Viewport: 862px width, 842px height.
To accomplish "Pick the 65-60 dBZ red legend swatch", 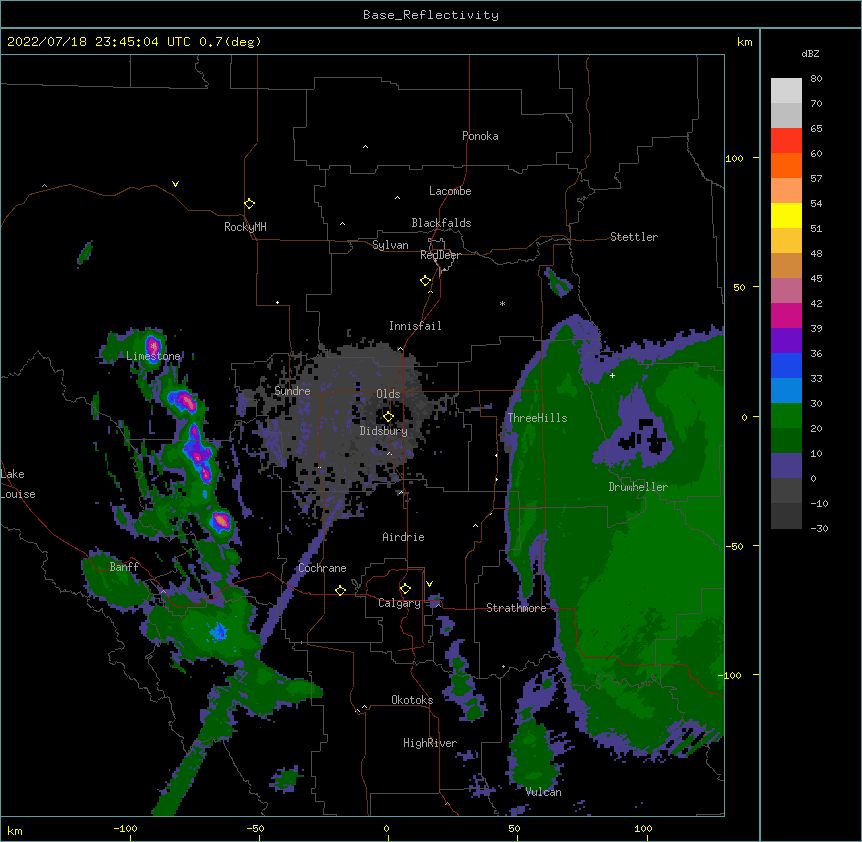I will tap(786, 141).
